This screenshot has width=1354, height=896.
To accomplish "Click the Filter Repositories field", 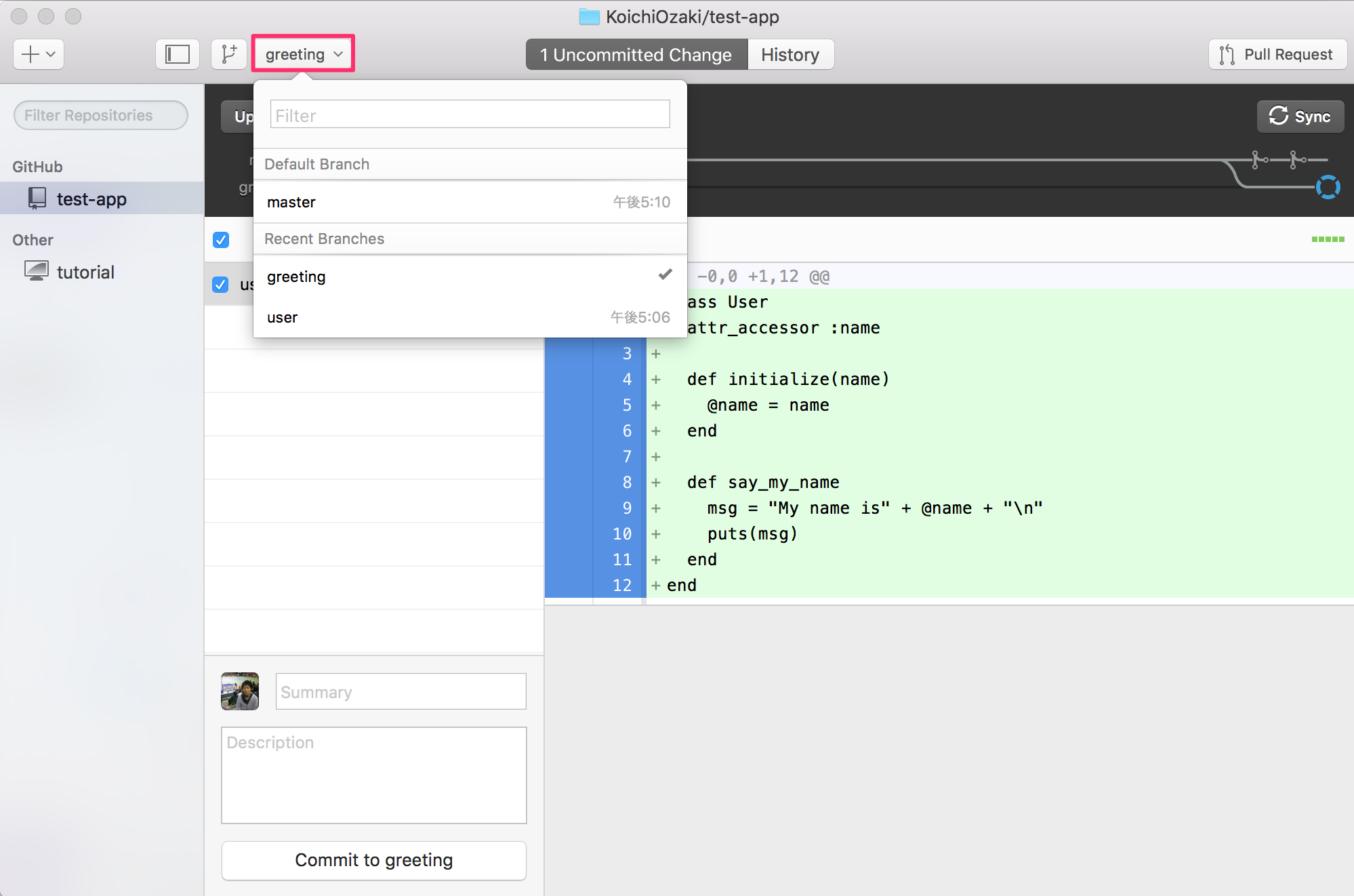I will click(x=101, y=115).
